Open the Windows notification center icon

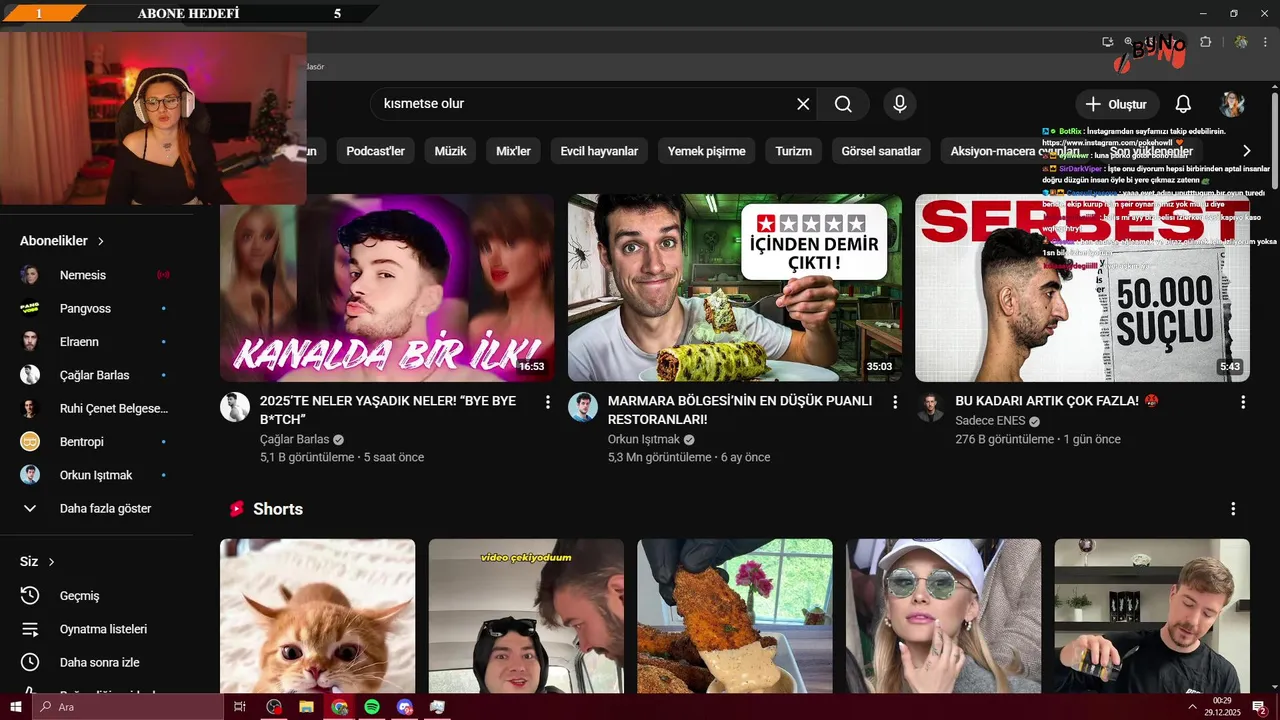1259,707
